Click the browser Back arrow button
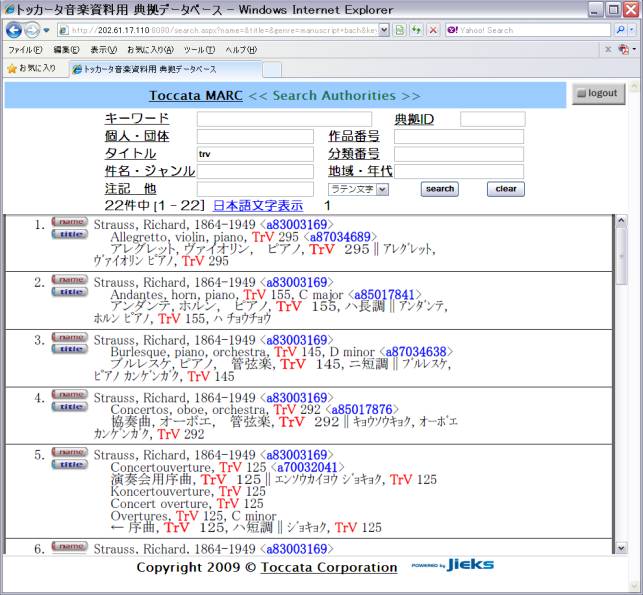Screen dimensions: 643x595 (14, 30)
